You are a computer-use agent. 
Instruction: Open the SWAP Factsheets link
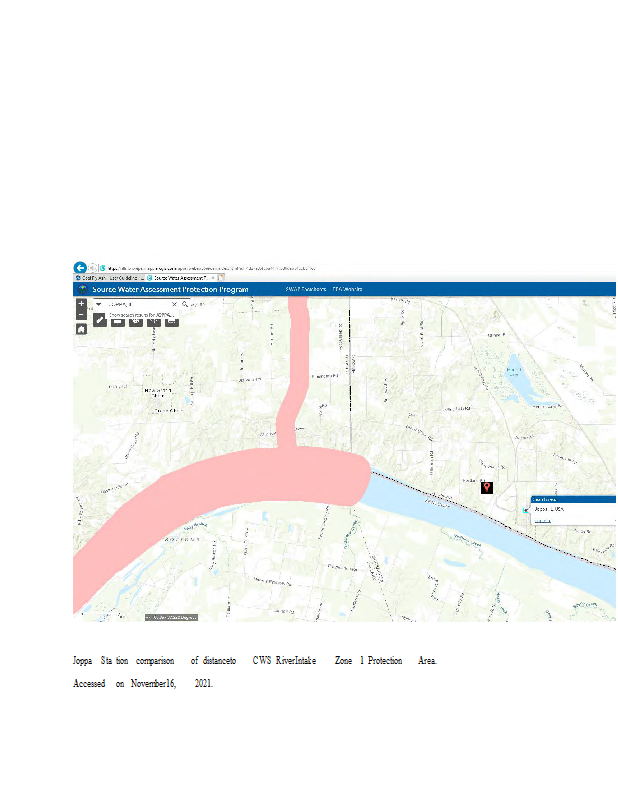coord(305,289)
